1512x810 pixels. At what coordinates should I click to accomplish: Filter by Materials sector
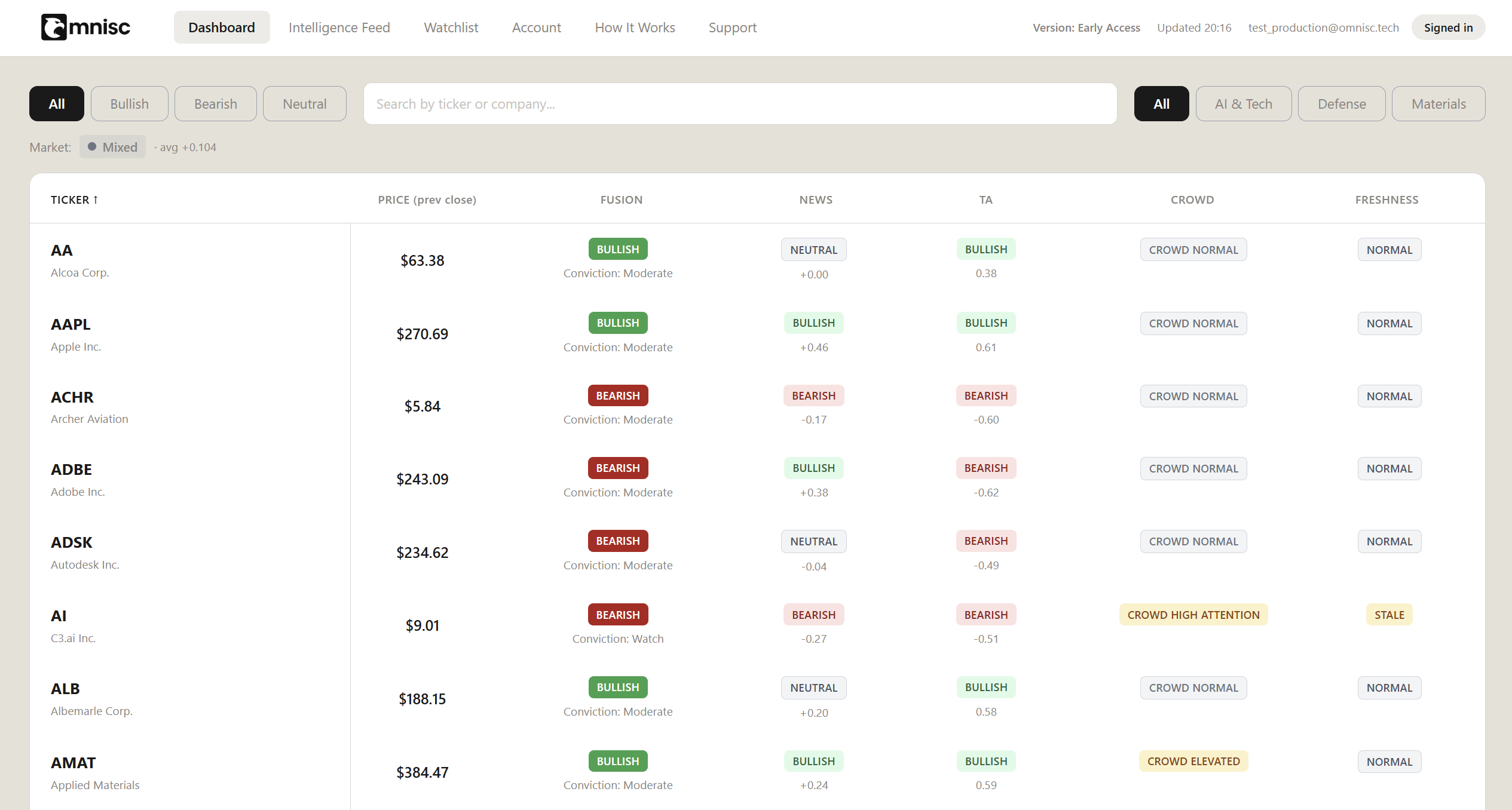pos(1438,104)
